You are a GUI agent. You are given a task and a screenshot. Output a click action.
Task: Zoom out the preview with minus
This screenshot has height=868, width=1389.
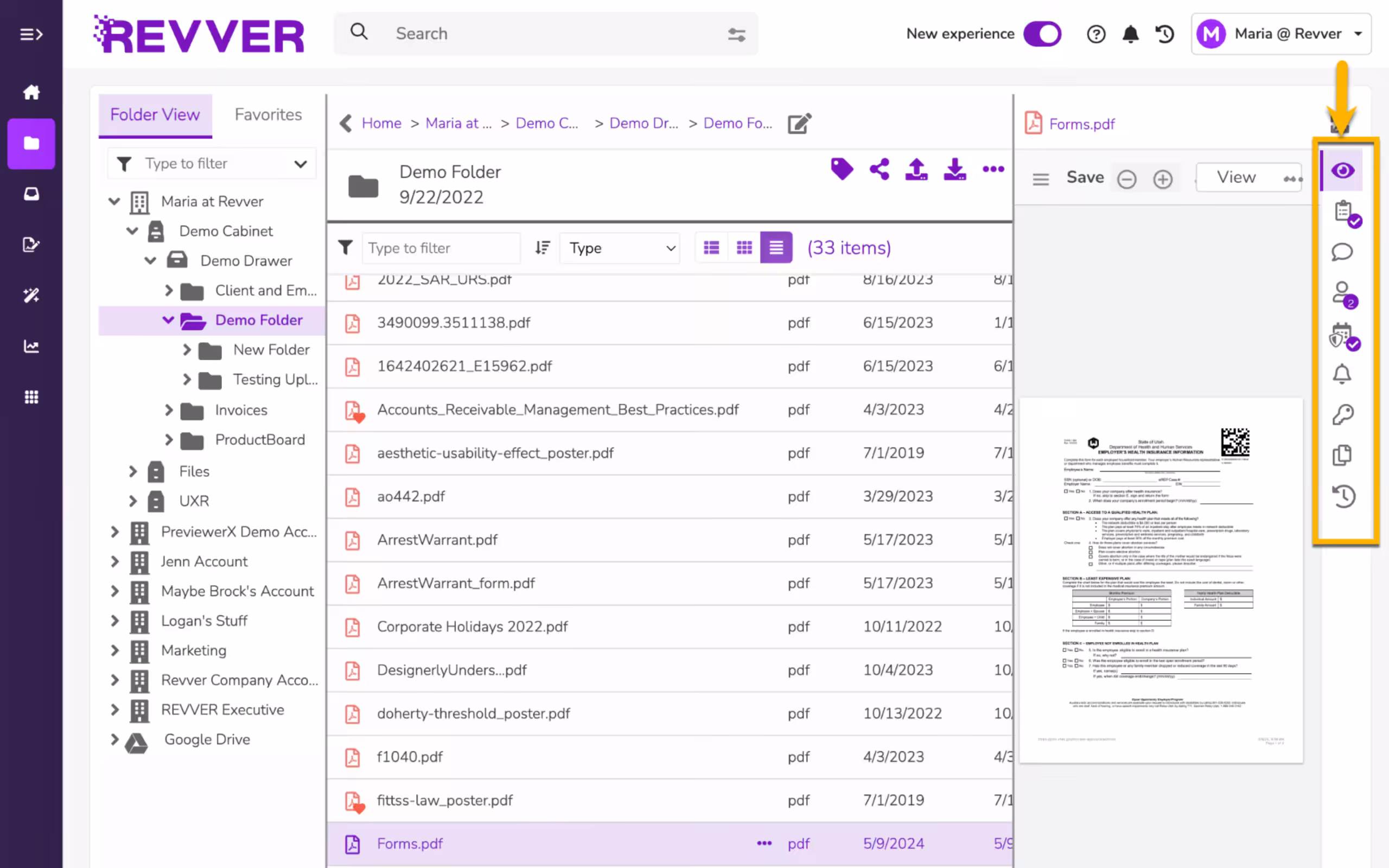(1126, 179)
